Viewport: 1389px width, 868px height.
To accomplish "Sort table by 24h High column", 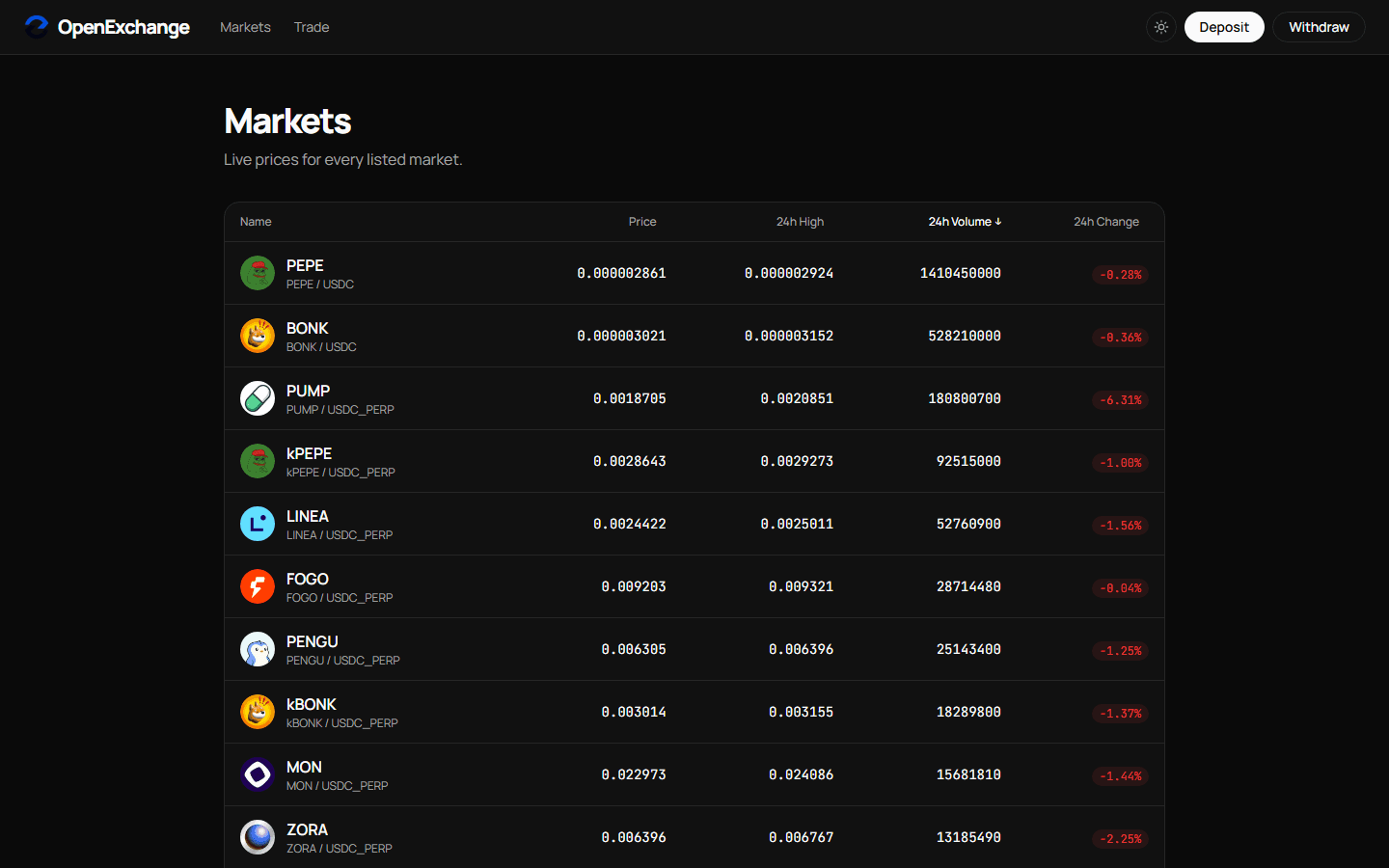I will pyautogui.click(x=800, y=222).
